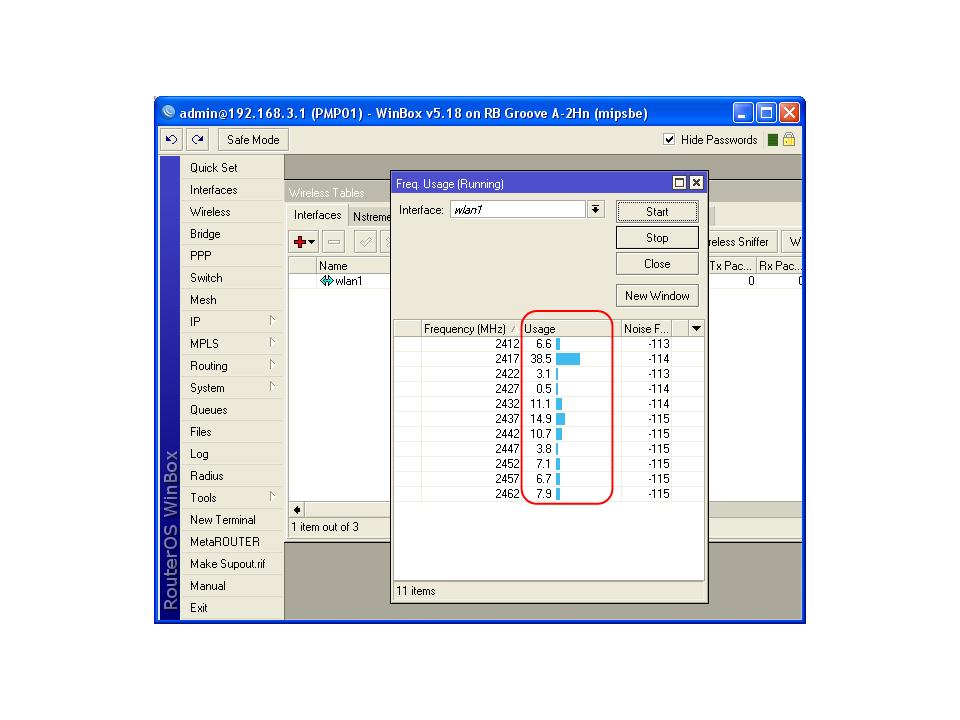This screenshot has height=720, width=960.
Task: Expand the MPLS submenu
Action: pos(272,343)
